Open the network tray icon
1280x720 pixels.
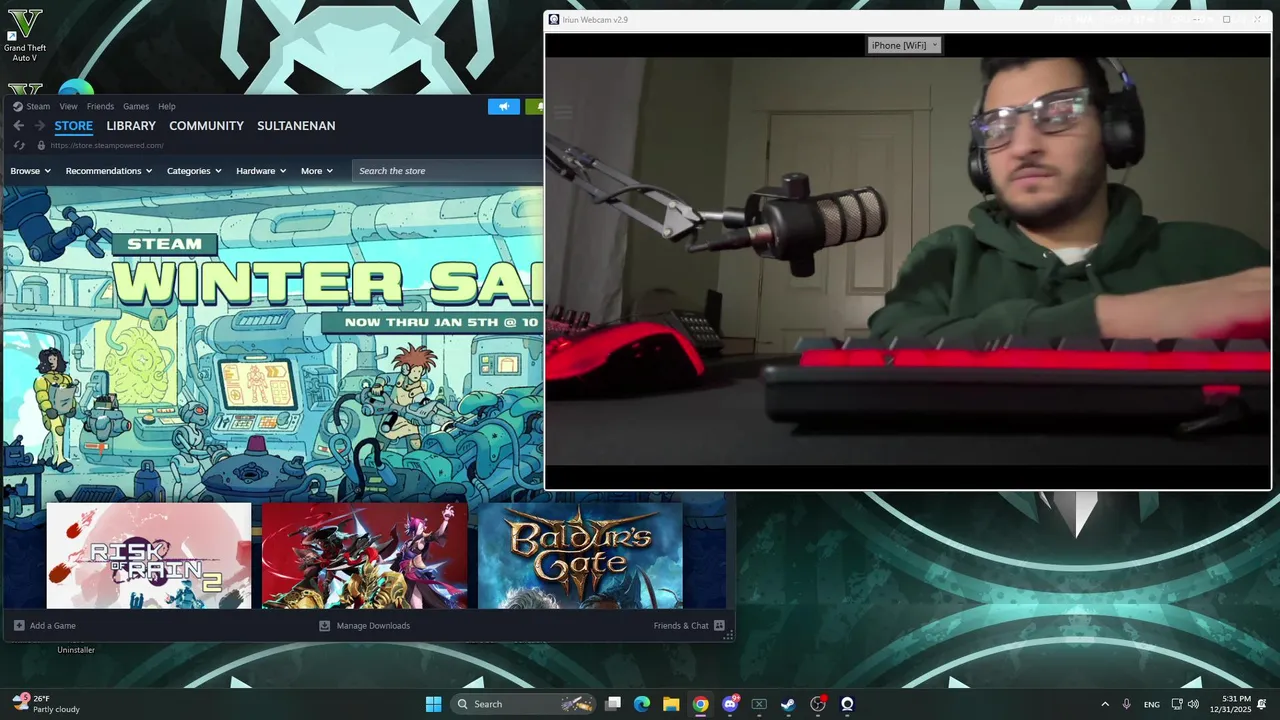[x=1177, y=704]
